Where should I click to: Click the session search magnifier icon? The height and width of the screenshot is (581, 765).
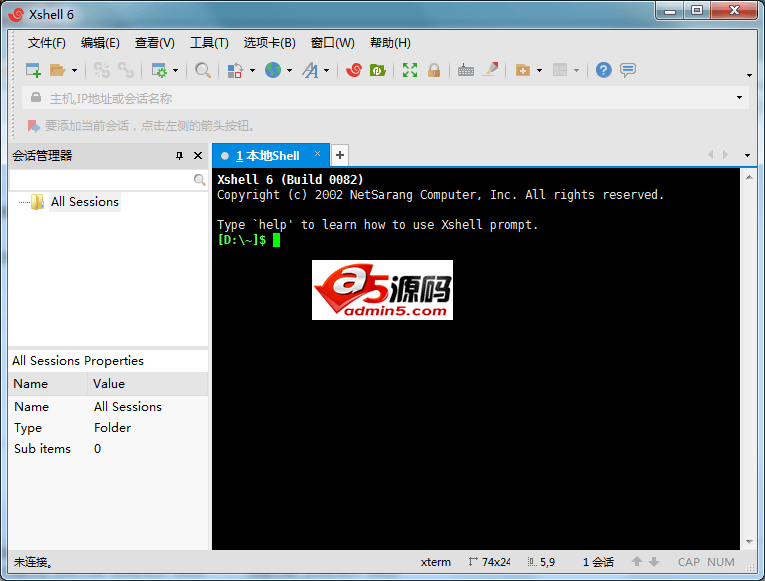[x=199, y=180]
